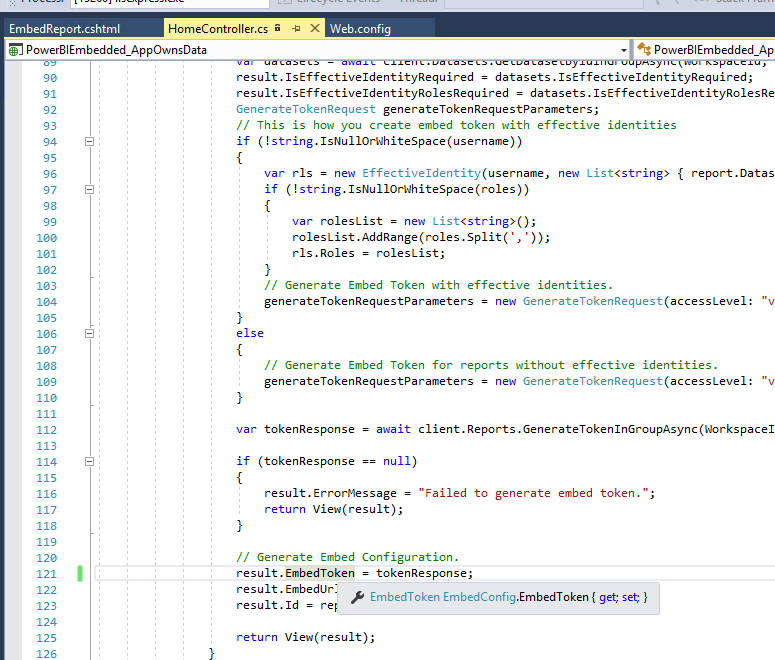Screen dimensions: 775x660
Task: Click line number 121 in the margin
Action: pyautogui.click(x=46, y=574)
